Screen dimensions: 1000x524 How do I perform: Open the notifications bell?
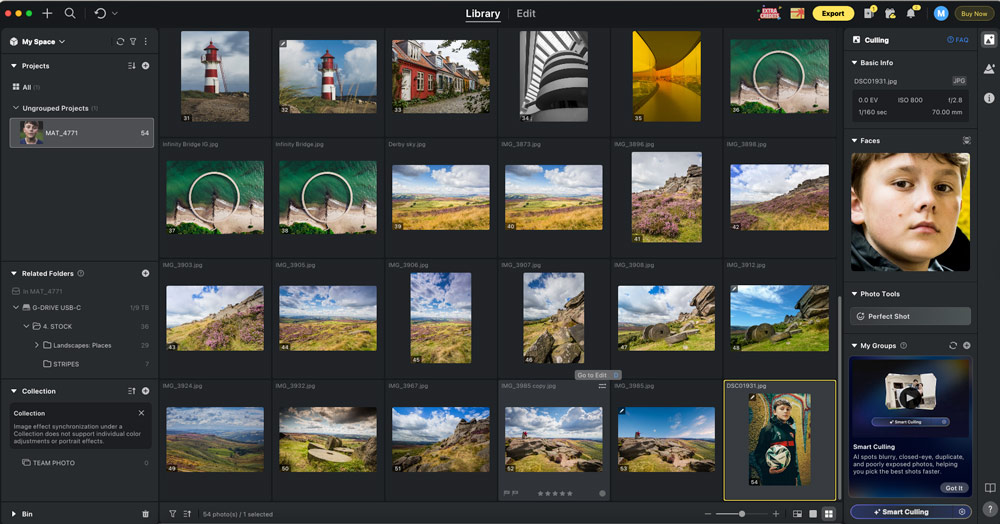click(x=911, y=13)
